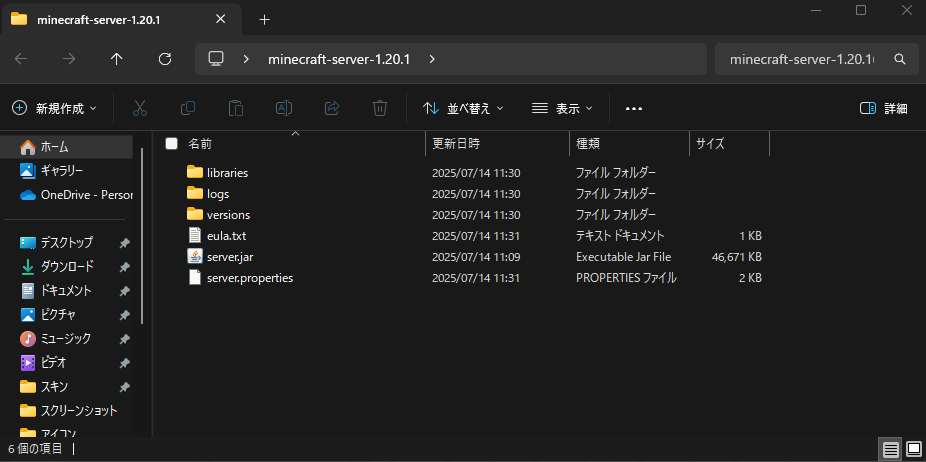Click the Copy icon in toolbar
926x462 pixels.
[188, 108]
